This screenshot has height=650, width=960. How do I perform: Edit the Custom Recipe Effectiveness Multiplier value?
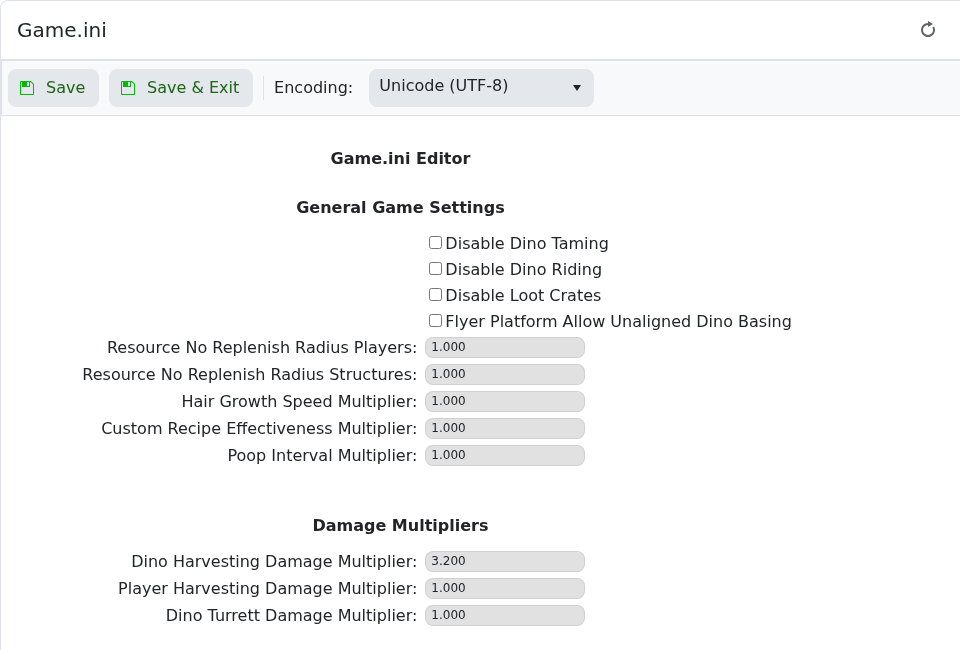coord(504,428)
